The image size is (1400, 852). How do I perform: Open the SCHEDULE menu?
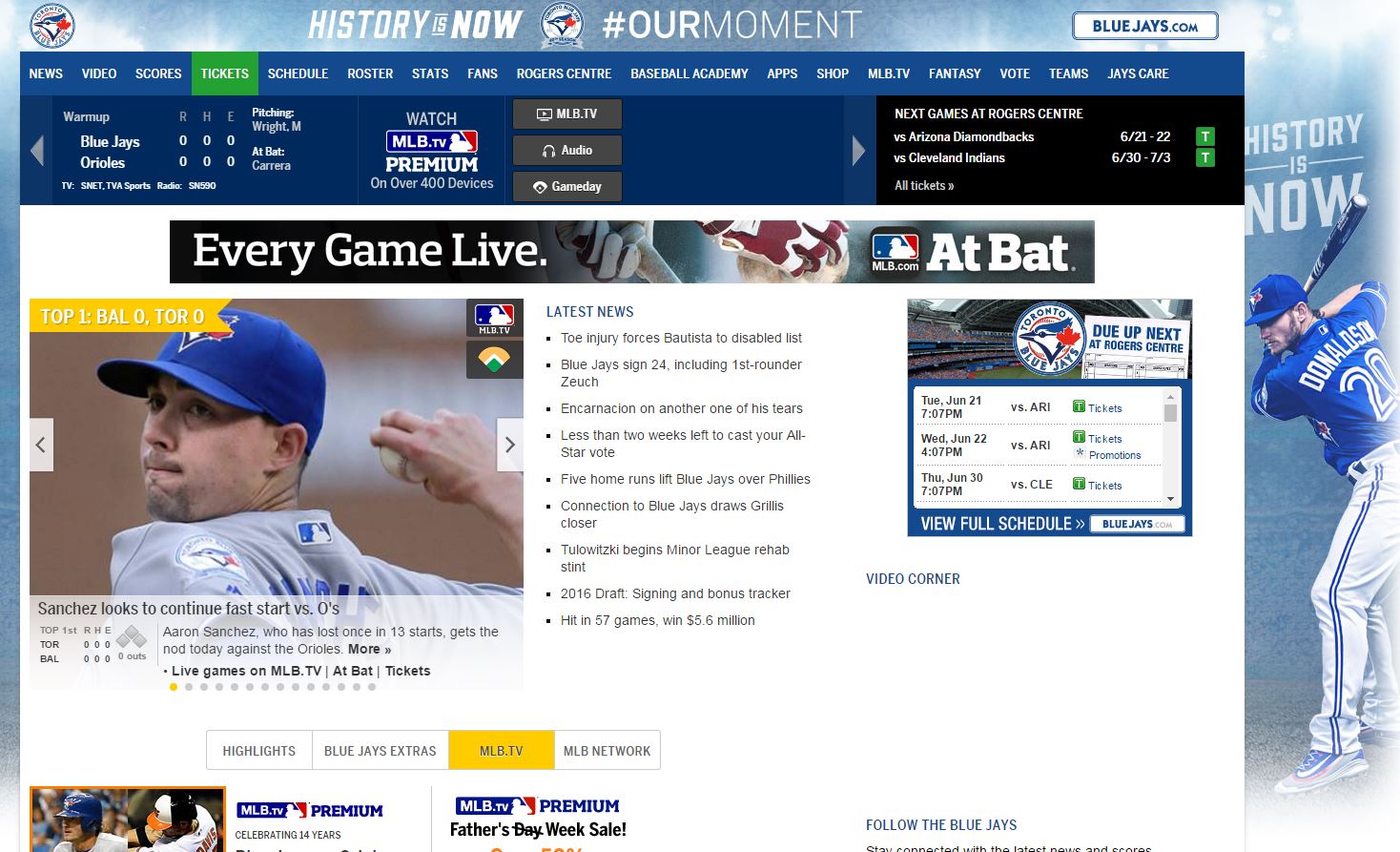[298, 73]
